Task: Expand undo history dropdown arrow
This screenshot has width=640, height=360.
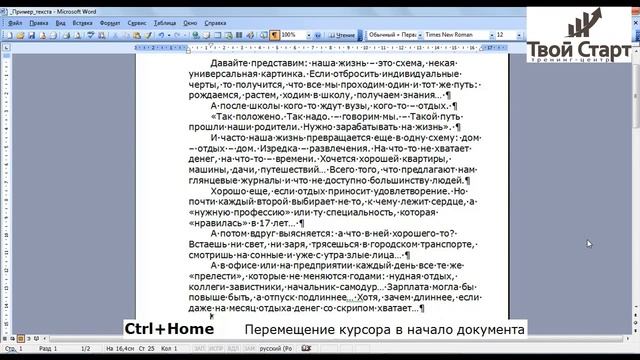Action: point(169,36)
